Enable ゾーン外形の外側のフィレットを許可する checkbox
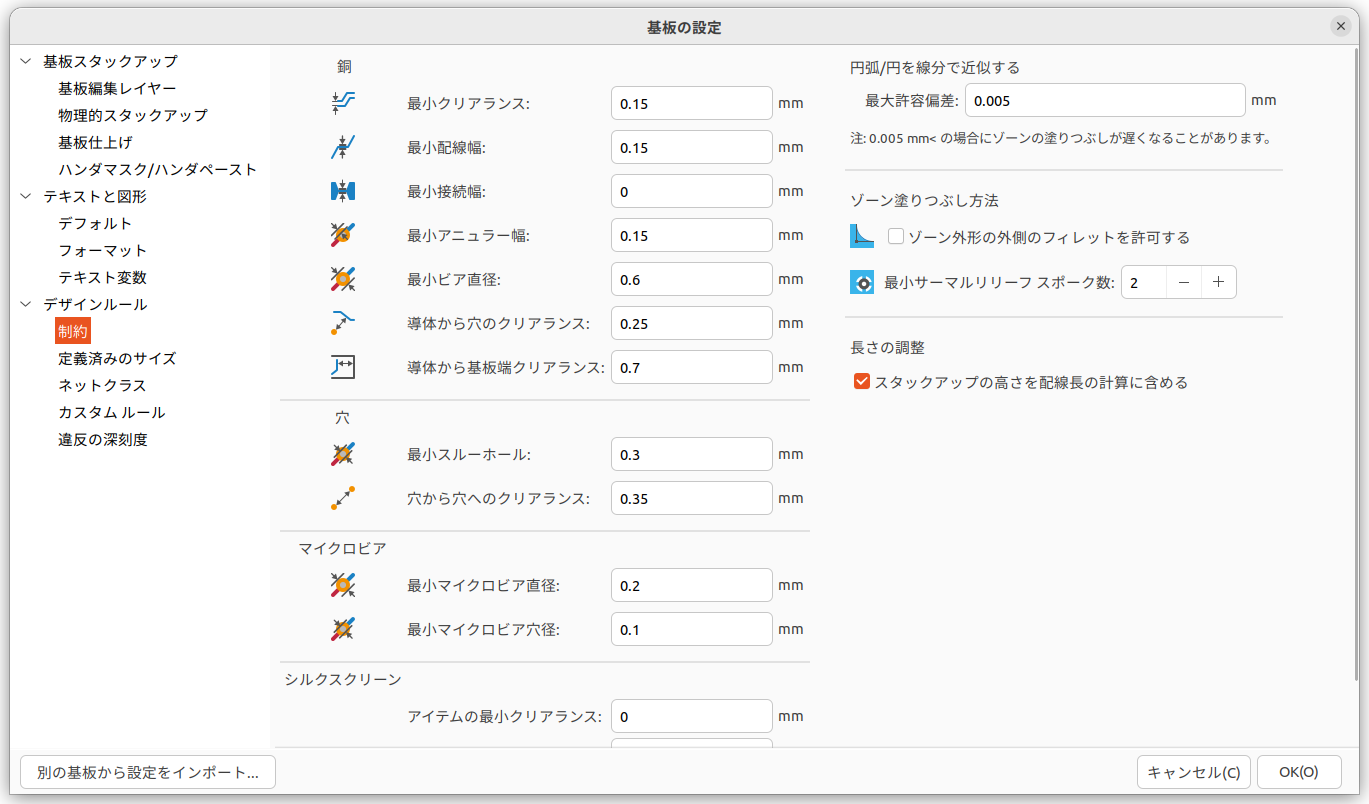 point(896,237)
